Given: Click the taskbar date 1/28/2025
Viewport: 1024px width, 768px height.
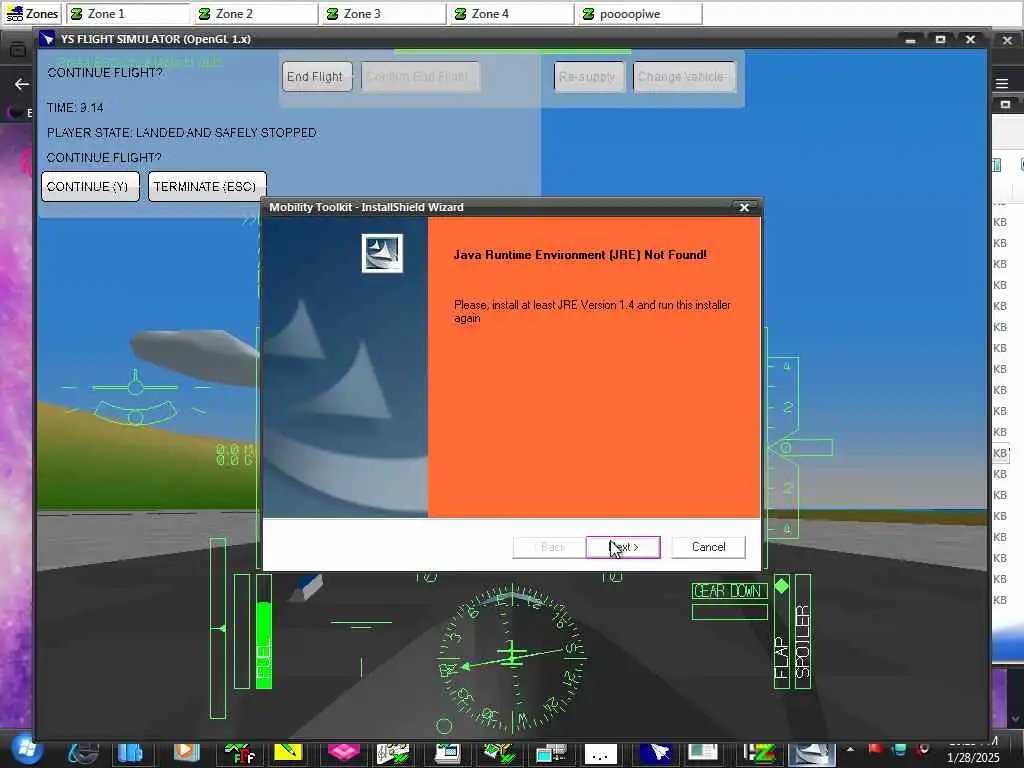Looking at the screenshot, I should click(x=973, y=758).
